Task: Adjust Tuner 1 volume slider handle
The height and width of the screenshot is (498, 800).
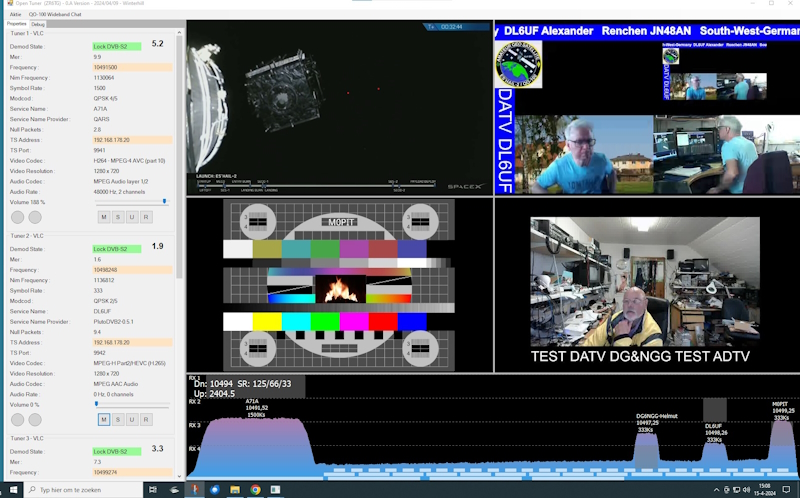Action: (164, 202)
